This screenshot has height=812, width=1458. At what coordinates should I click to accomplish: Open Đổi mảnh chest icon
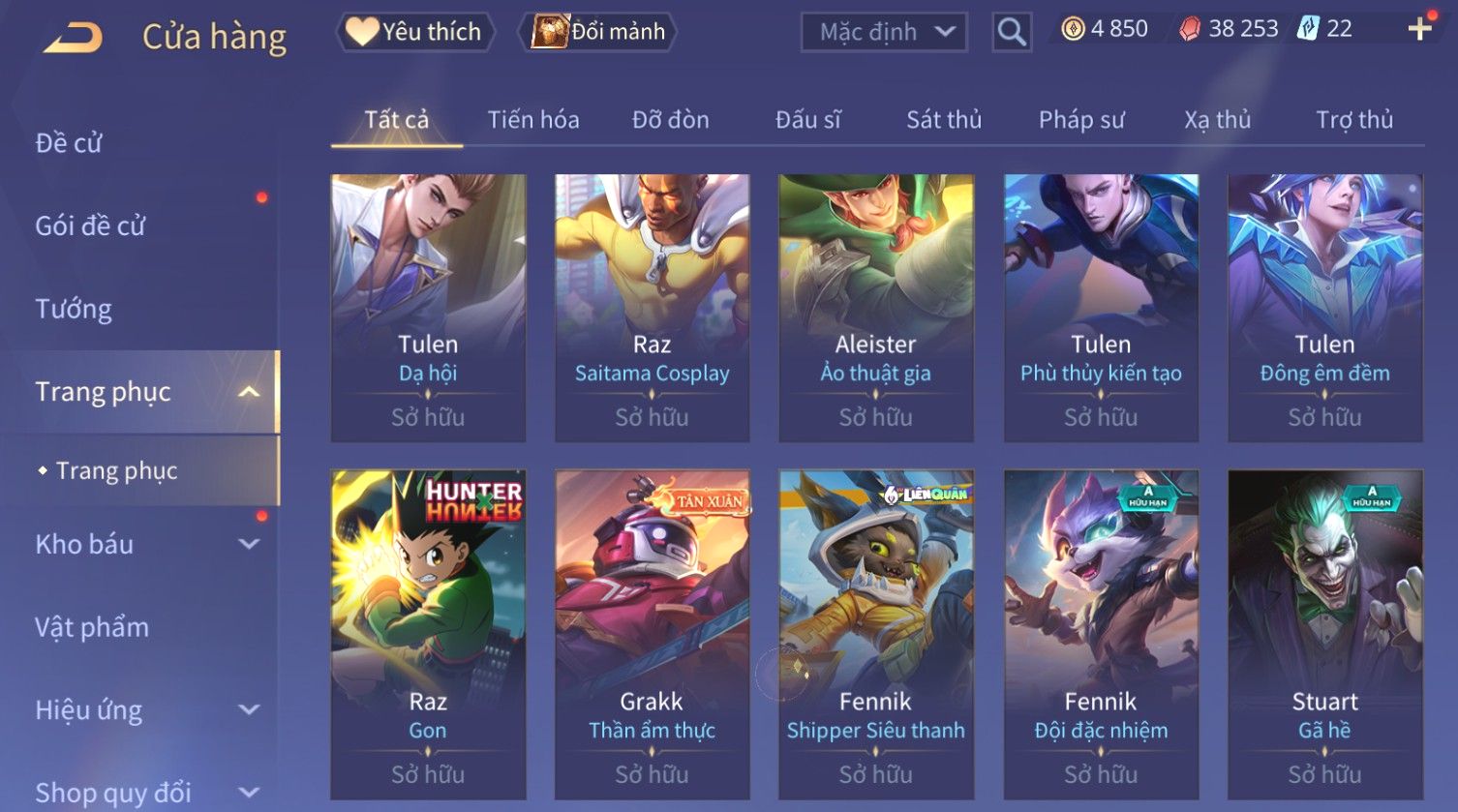coord(550,32)
